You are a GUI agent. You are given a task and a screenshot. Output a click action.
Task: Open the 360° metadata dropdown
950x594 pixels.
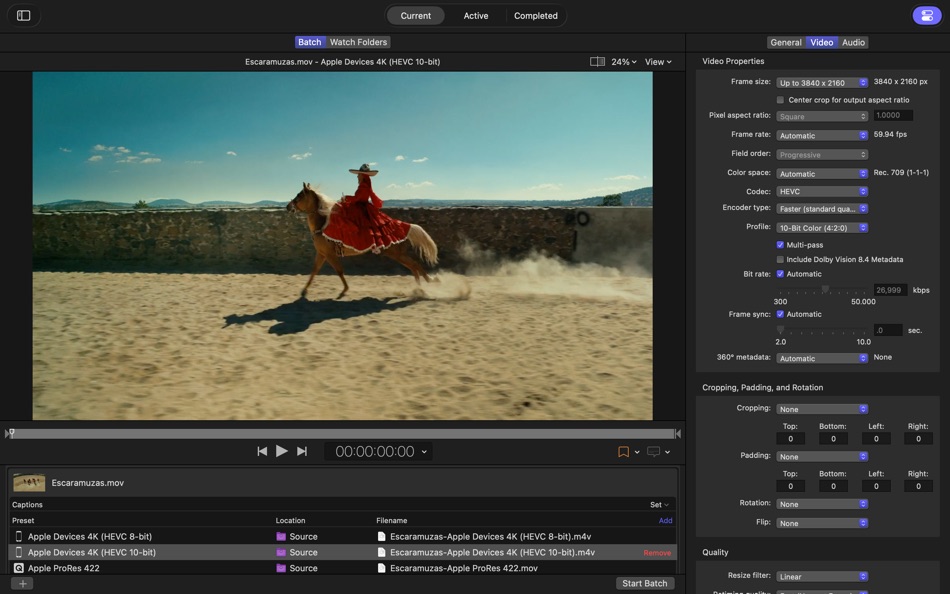pos(822,358)
